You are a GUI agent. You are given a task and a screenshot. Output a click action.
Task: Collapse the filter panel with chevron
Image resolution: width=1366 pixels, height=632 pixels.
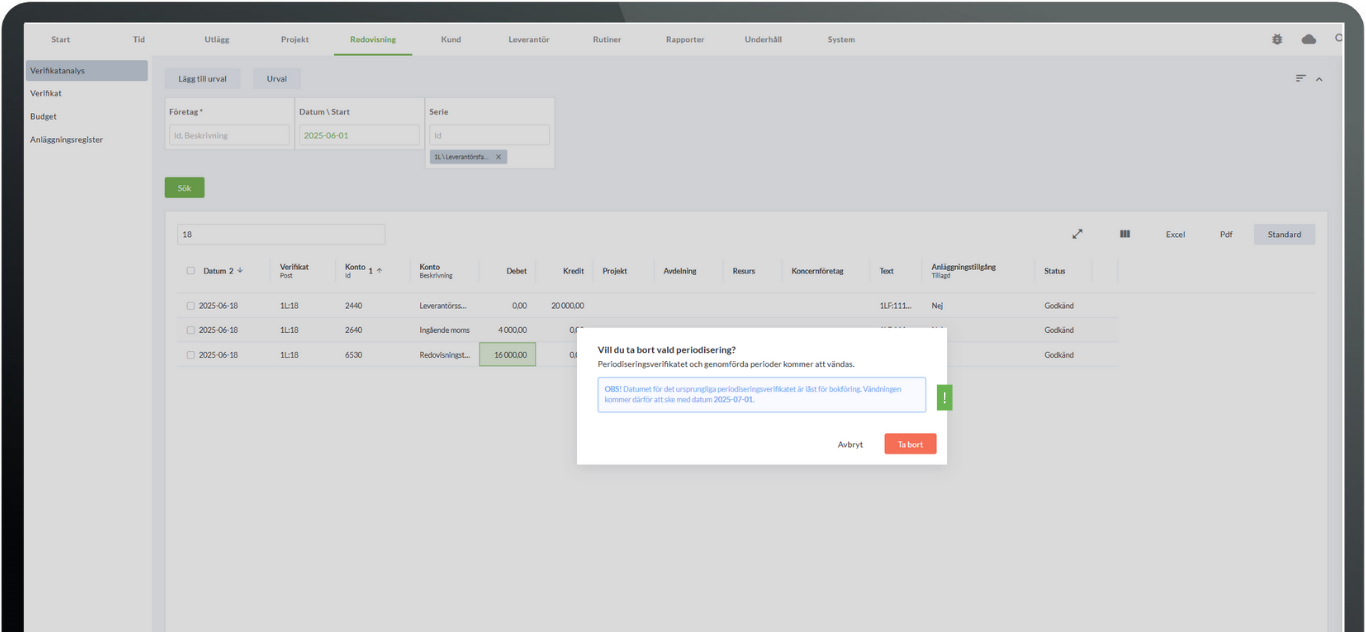pyautogui.click(x=1319, y=79)
